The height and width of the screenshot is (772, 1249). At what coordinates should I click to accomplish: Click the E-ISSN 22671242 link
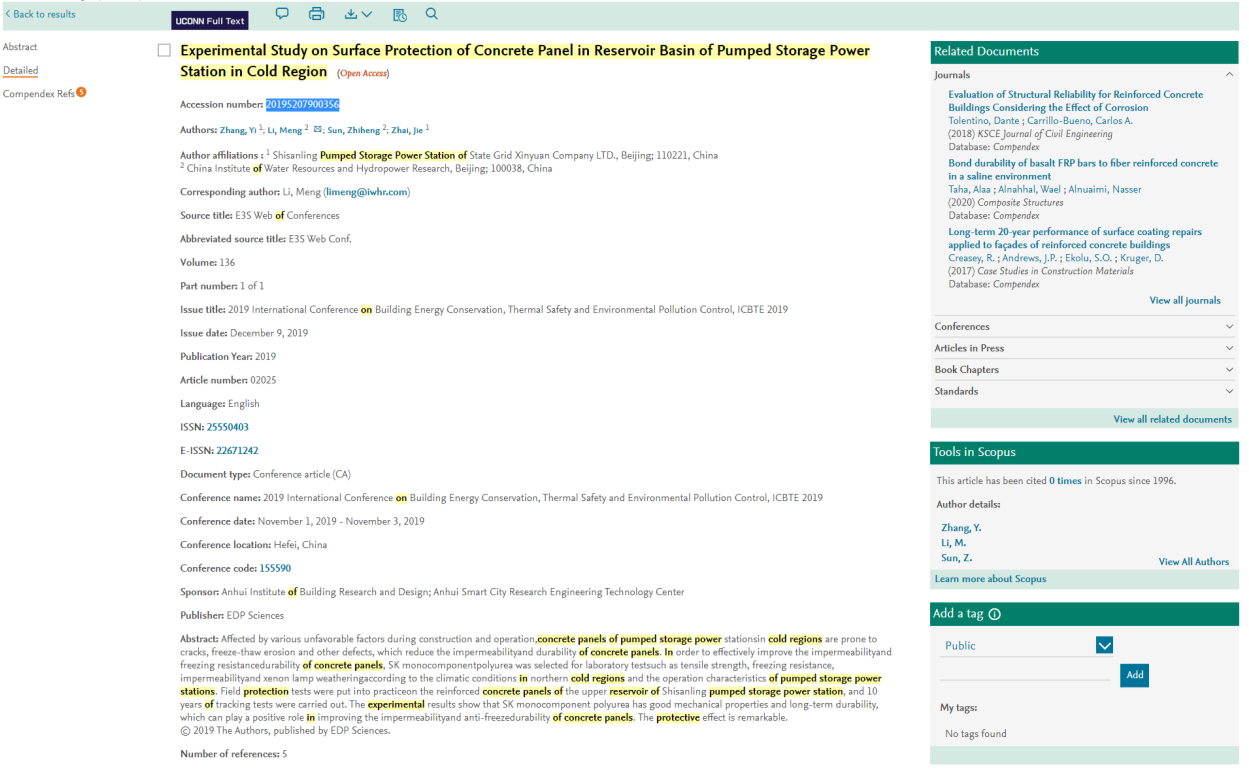pyautogui.click(x=237, y=451)
